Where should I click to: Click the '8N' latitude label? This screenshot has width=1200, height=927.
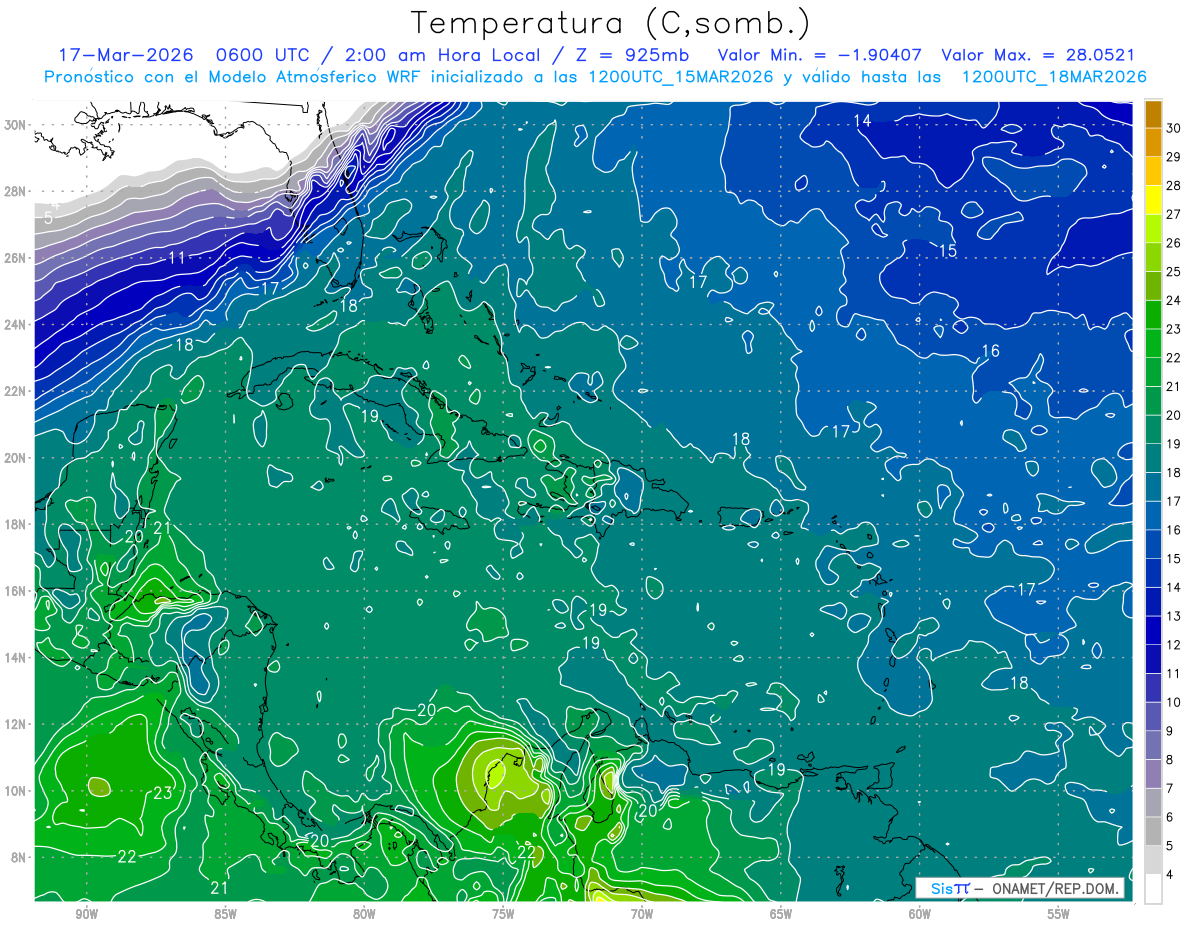coord(20,858)
